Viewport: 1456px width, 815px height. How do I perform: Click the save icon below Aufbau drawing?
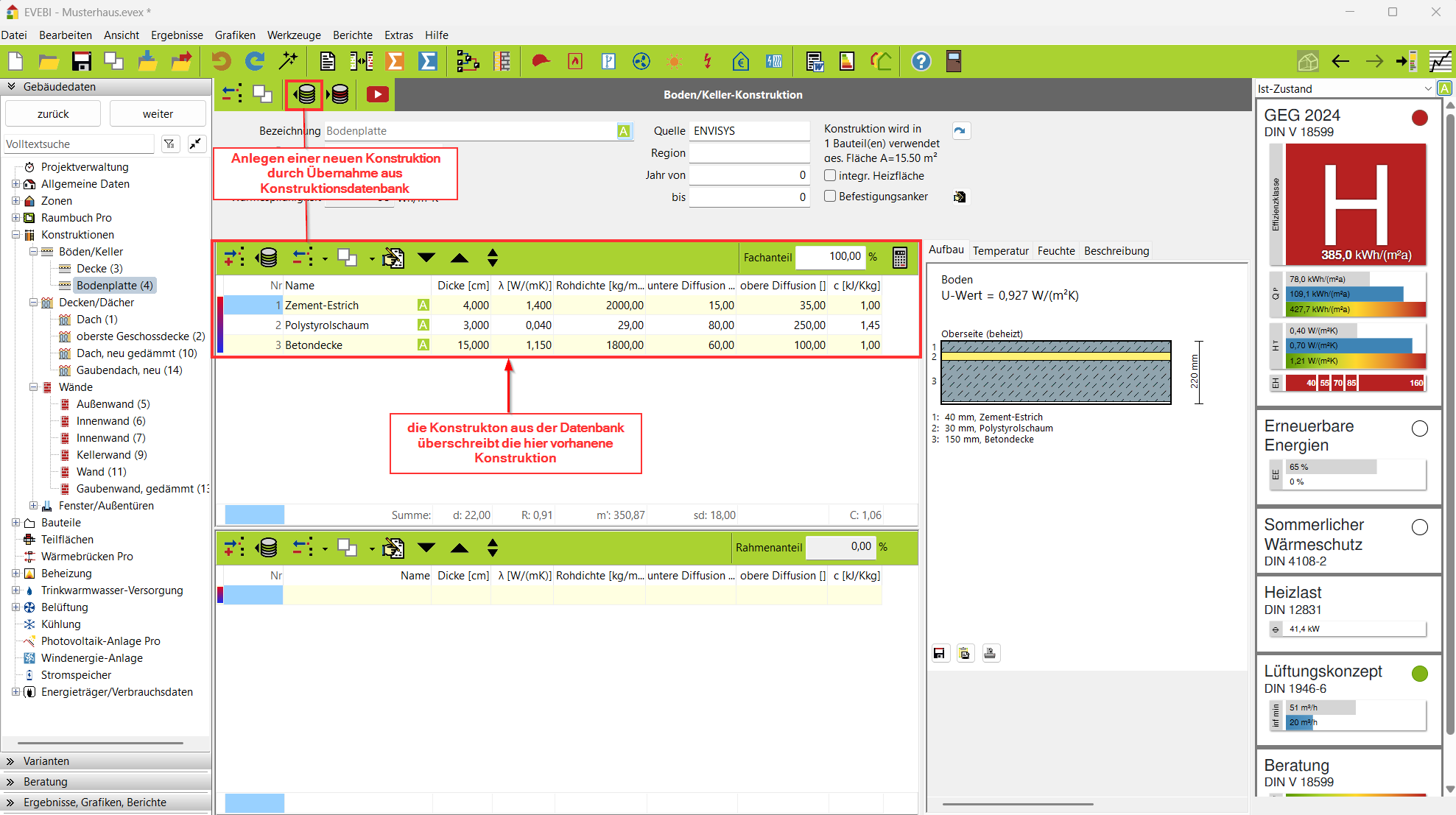pos(939,653)
